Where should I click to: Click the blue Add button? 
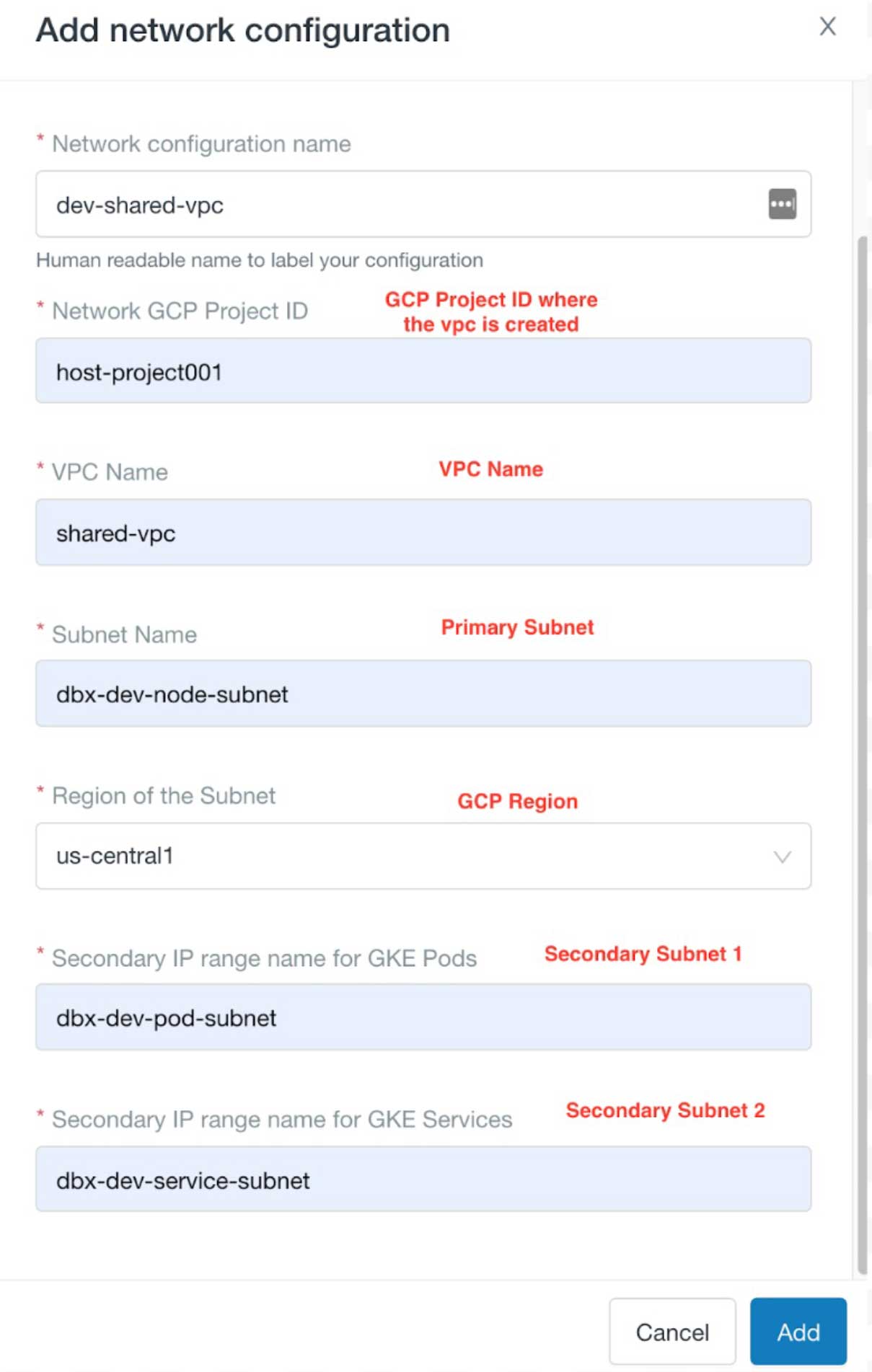coord(798,1332)
